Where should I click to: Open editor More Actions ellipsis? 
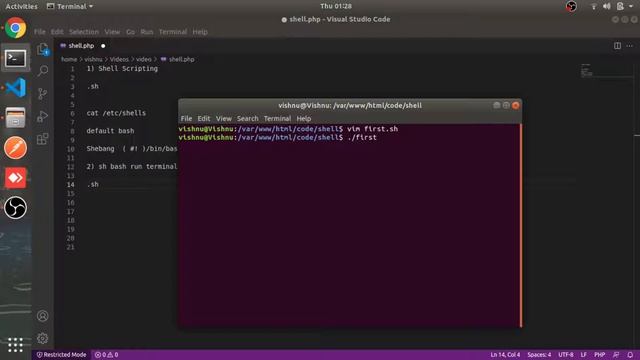tap(629, 46)
